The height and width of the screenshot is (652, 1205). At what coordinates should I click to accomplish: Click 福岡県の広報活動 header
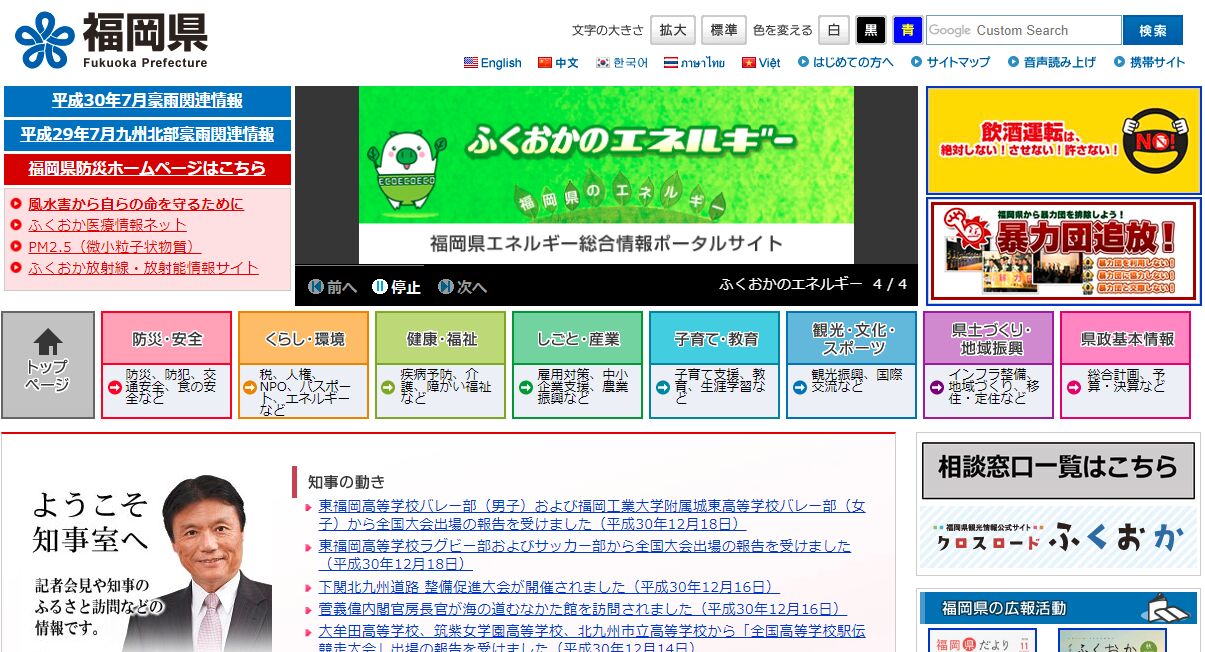tap(1058, 608)
